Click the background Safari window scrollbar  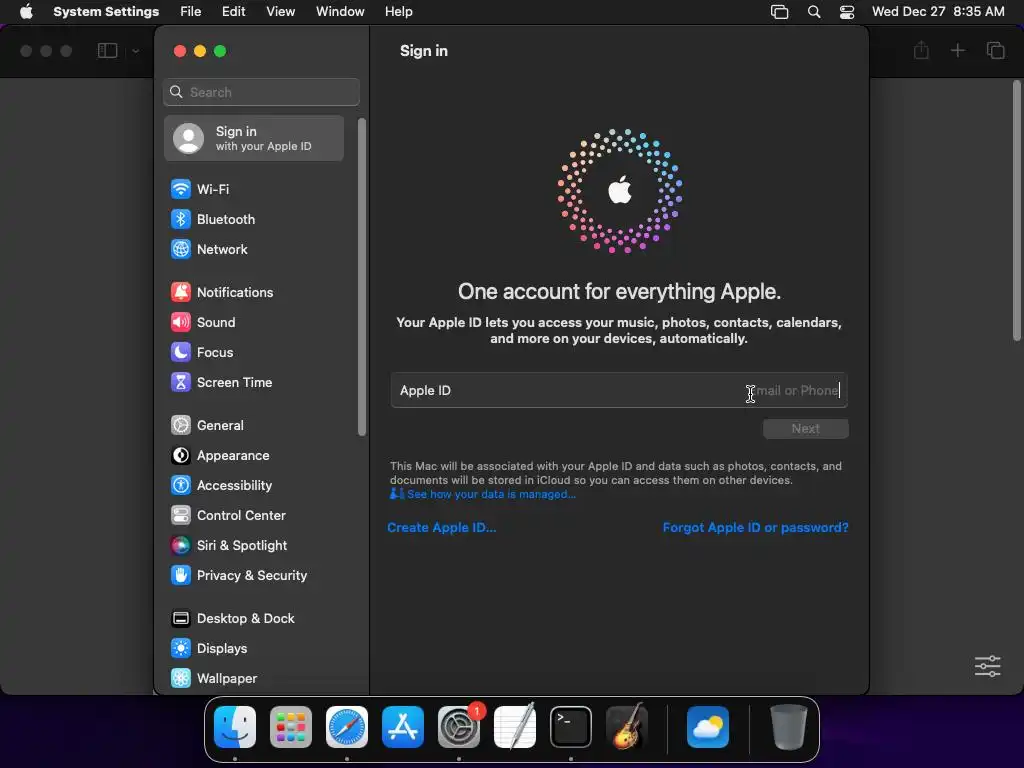click(1017, 210)
